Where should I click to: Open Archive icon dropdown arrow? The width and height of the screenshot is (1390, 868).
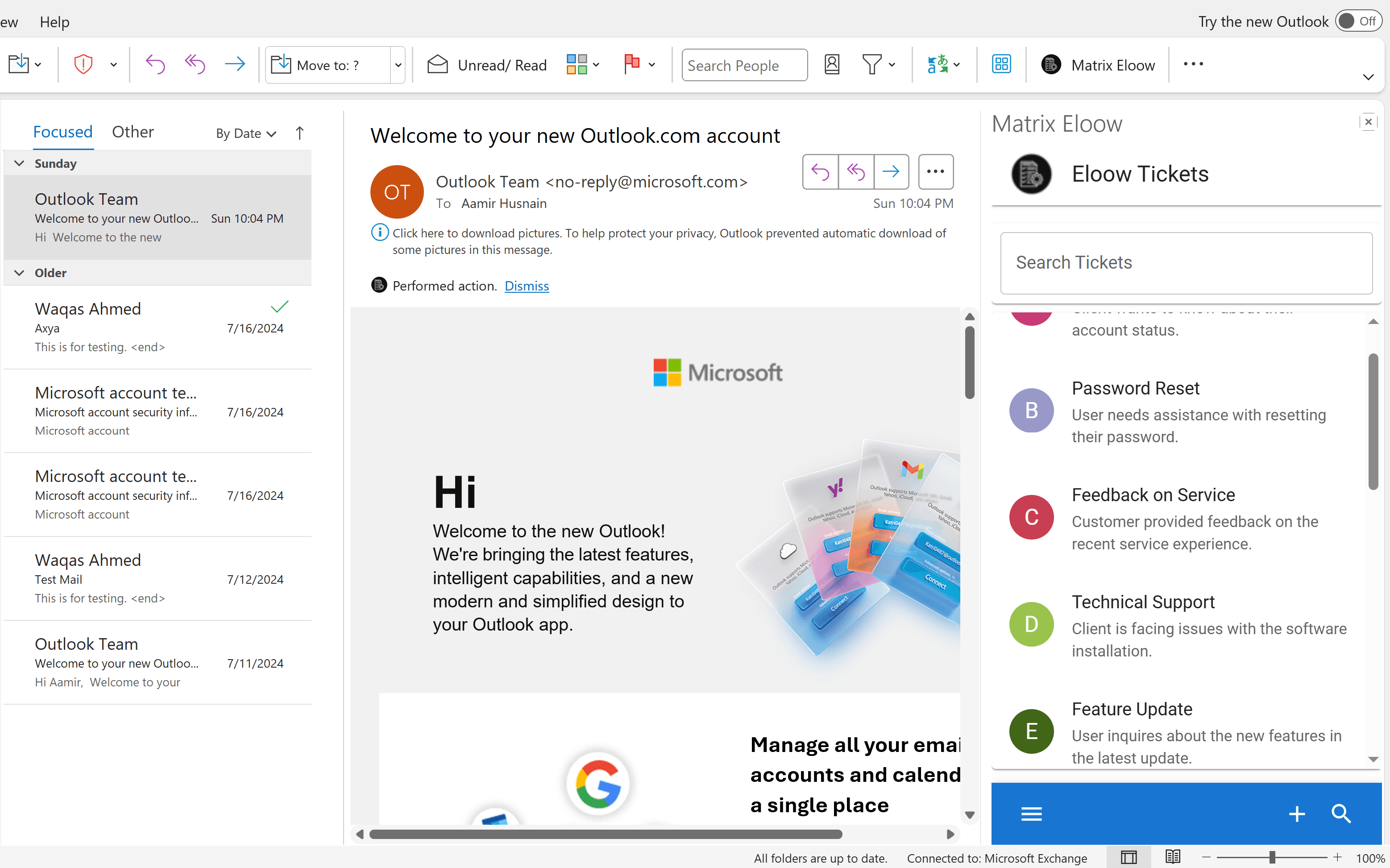point(38,65)
